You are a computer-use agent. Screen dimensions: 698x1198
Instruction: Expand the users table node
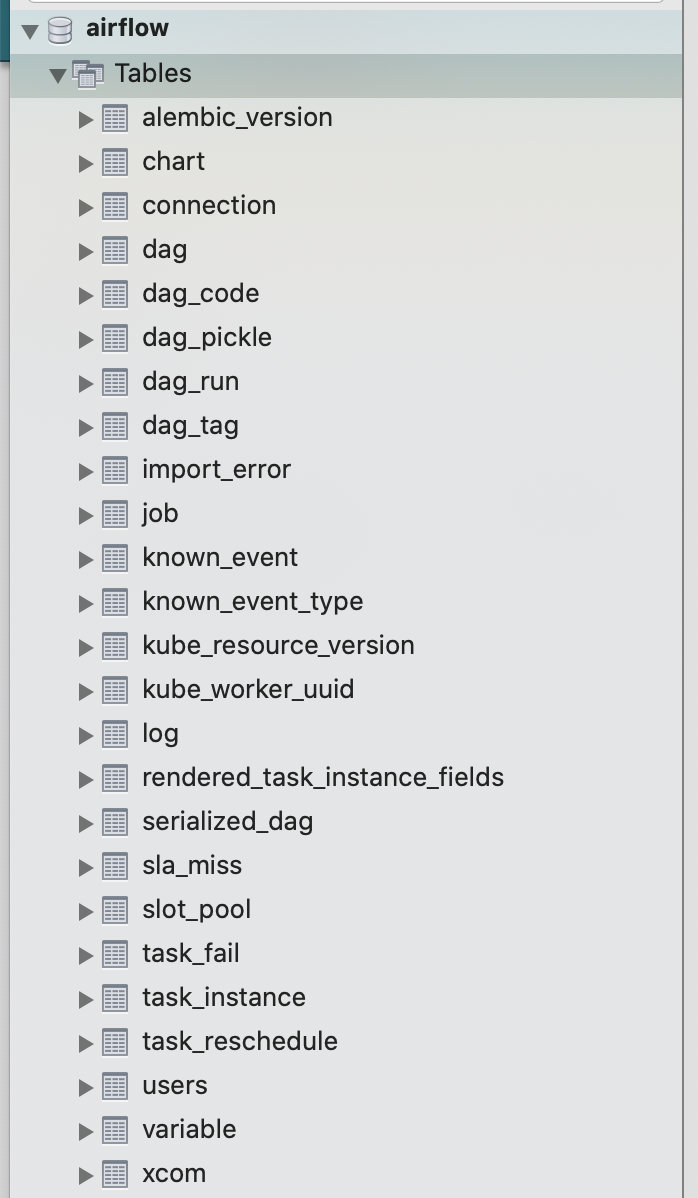tap(86, 1087)
